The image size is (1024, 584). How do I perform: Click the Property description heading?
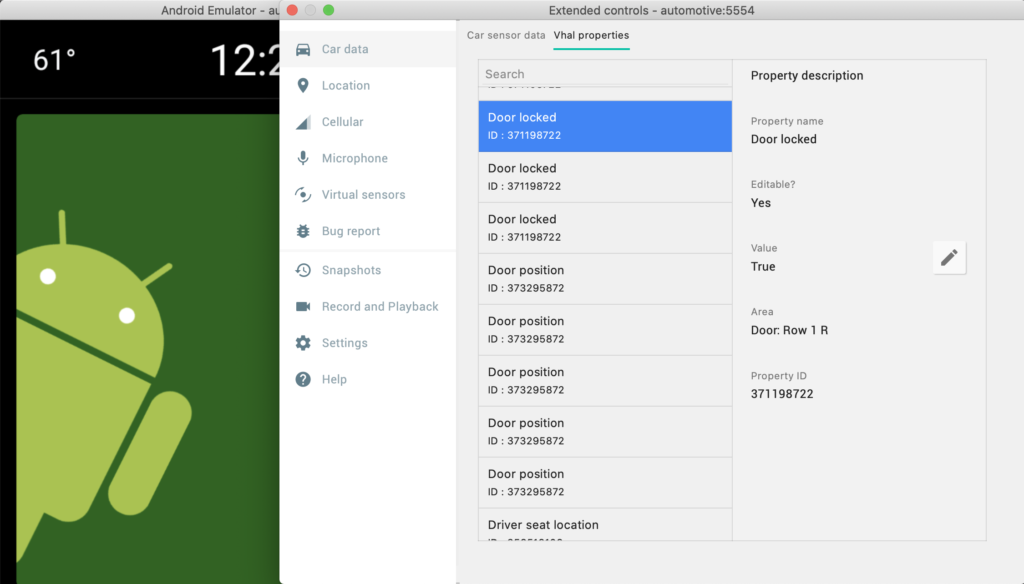(x=807, y=76)
